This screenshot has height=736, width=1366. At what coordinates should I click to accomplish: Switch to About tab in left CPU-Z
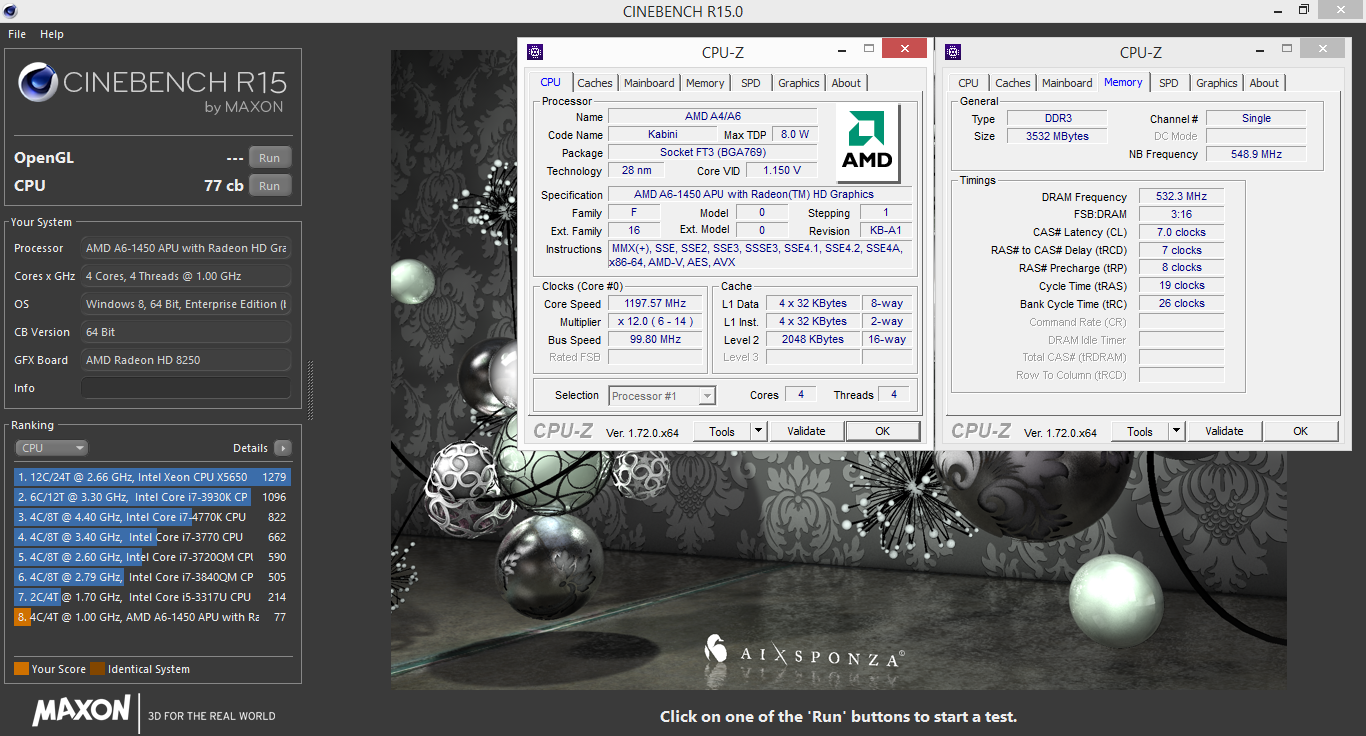[x=846, y=83]
